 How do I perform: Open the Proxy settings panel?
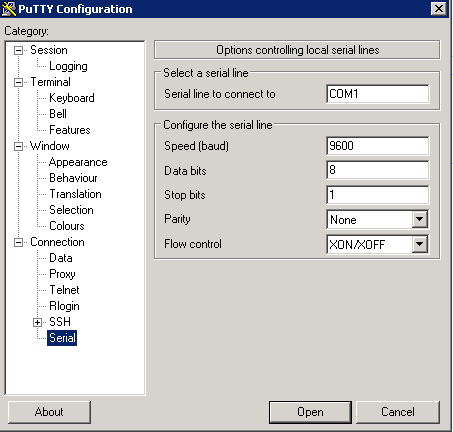(62, 274)
